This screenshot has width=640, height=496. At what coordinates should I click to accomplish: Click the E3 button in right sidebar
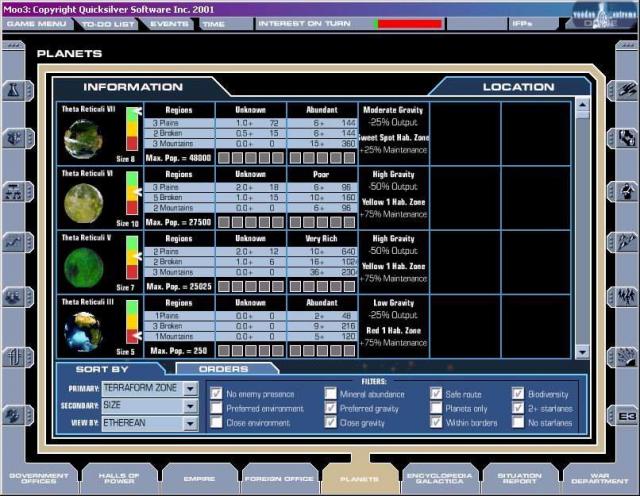626,416
